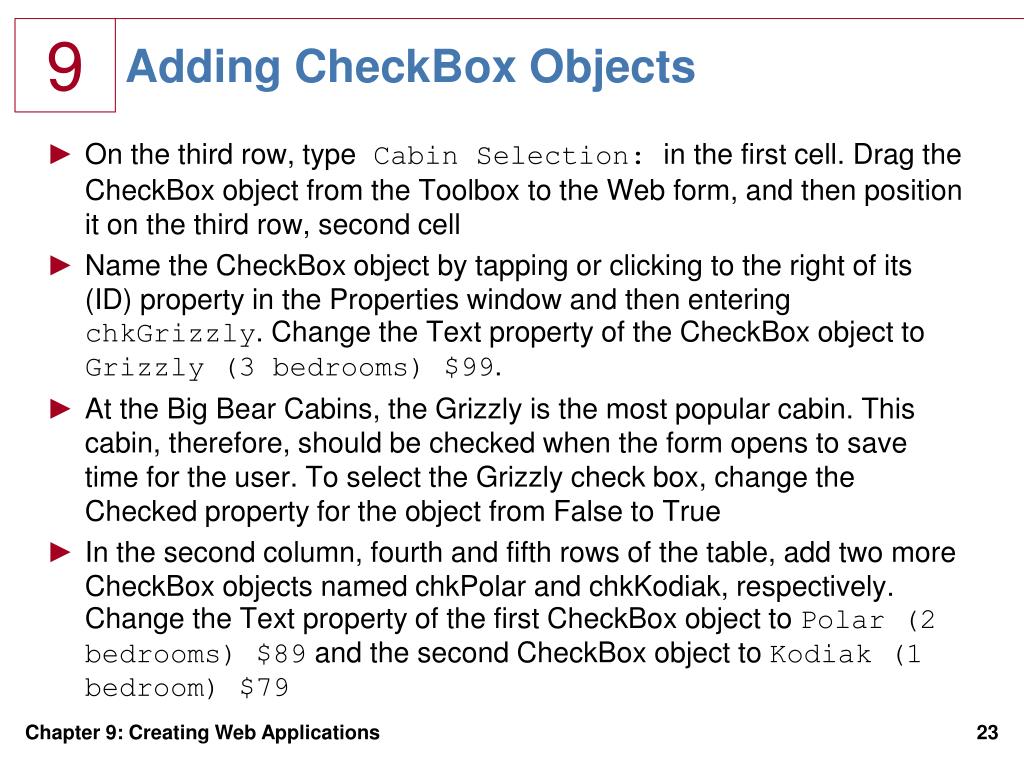The width and height of the screenshot is (1024, 768).
Task: Click the text Grizzly (3 bedrooms) $99
Action: pyautogui.click(x=290, y=368)
